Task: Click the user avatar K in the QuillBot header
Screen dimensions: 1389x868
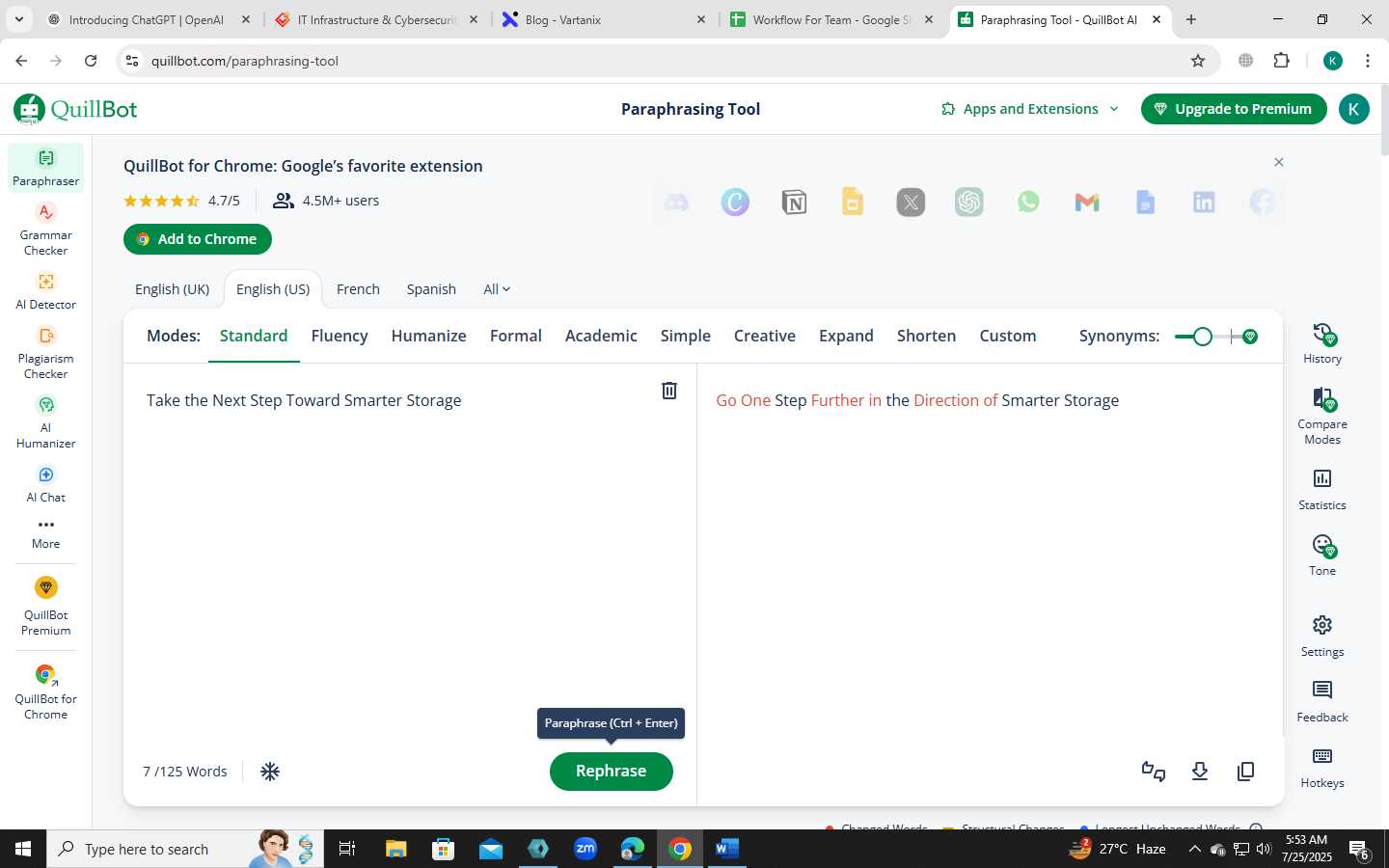Action: click(1353, 109)
